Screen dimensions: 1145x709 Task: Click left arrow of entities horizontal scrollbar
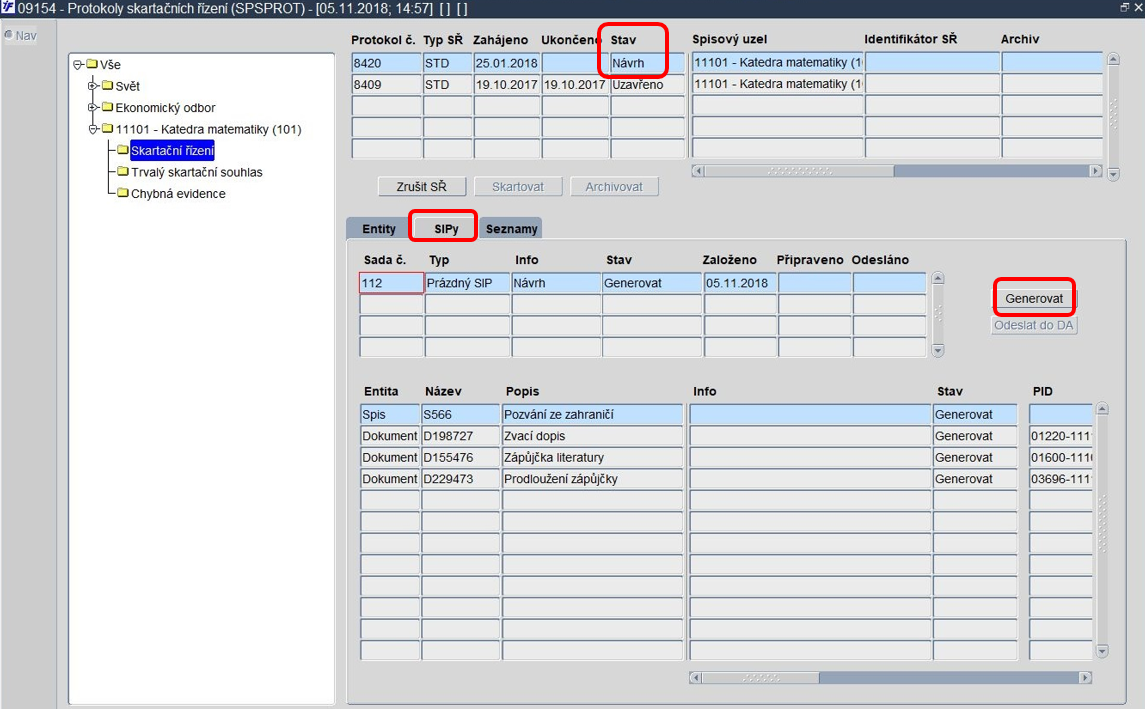[x=696, y=678]
